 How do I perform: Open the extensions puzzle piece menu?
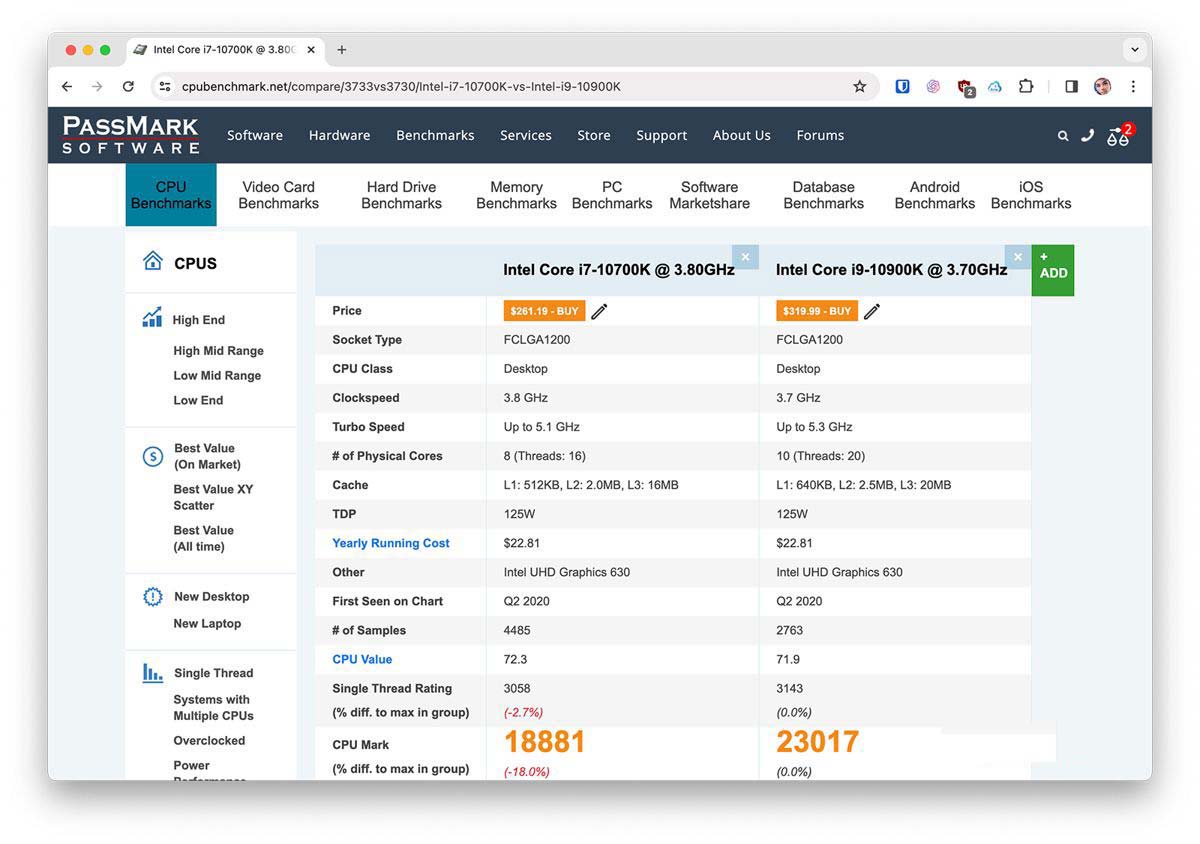click(1026, 87)
